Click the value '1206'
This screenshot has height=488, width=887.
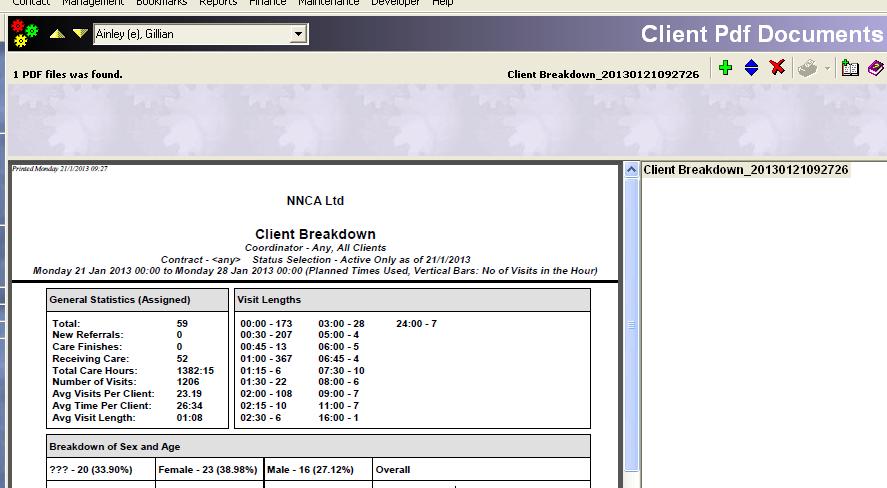click(188, 382)
